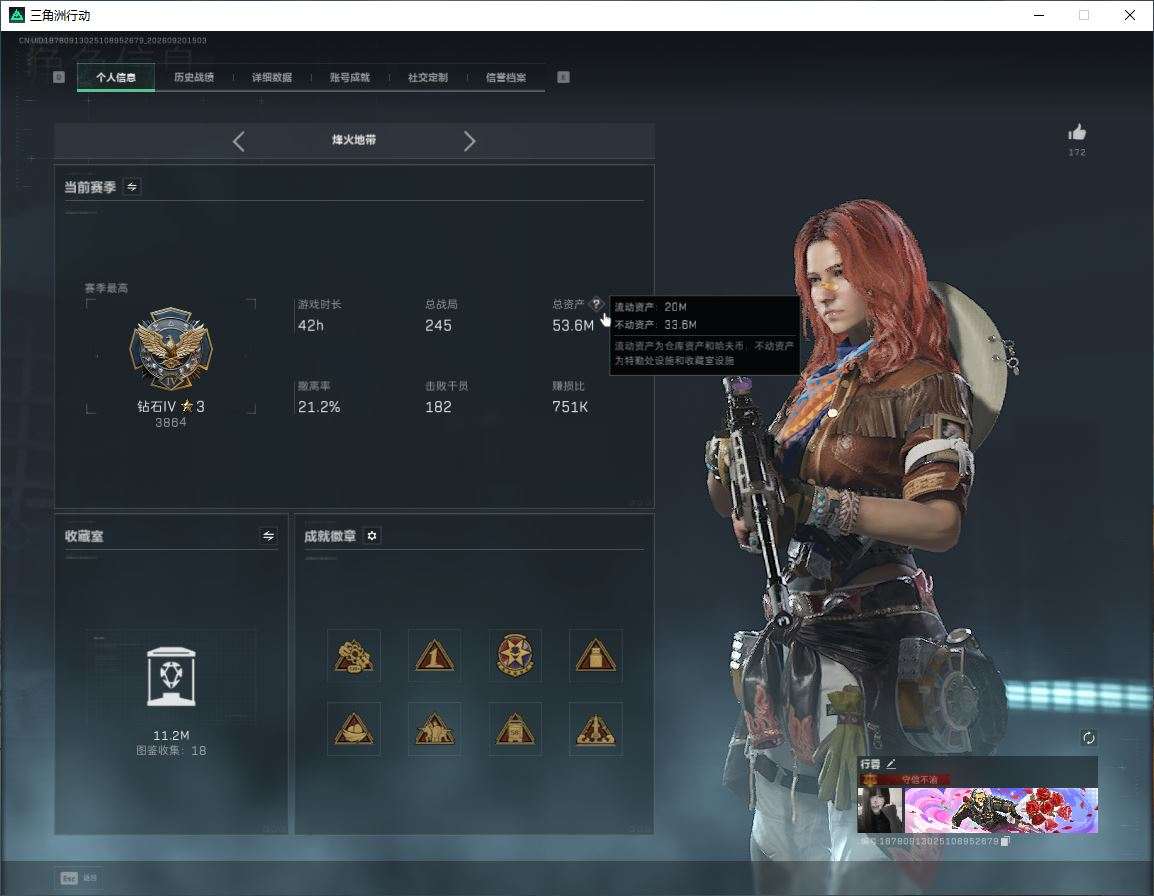Click the Q key hint left of tabs
This screenshot has width=1154, height=896.
point(60,77)
